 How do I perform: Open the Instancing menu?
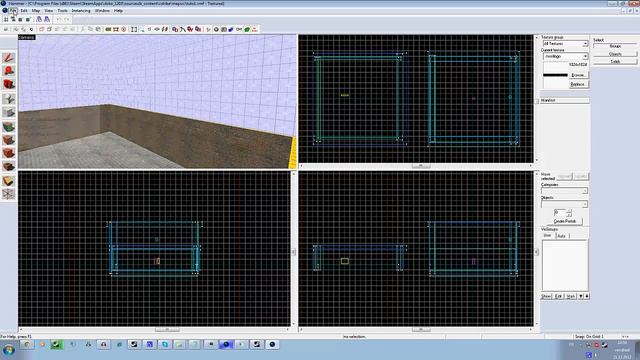[81, 11]
